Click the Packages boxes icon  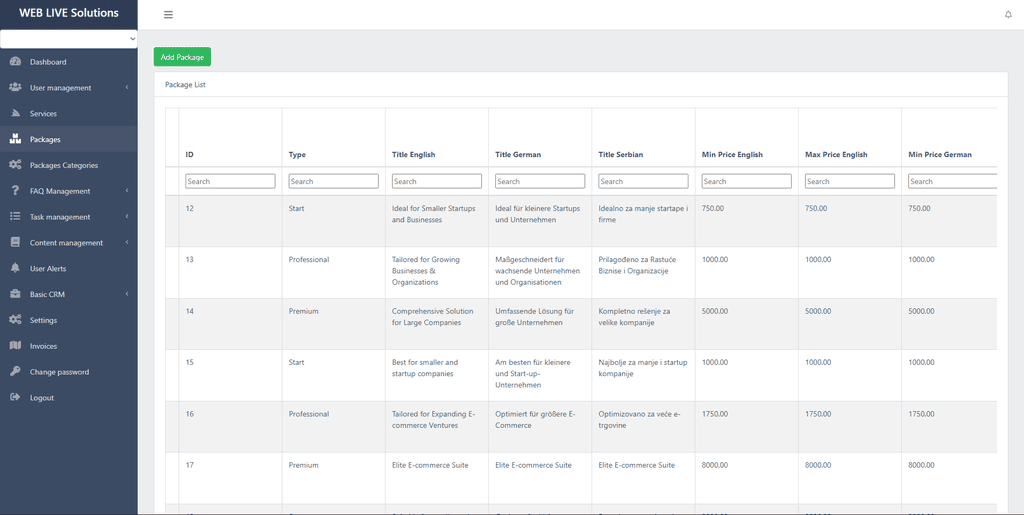pos(16,139)
